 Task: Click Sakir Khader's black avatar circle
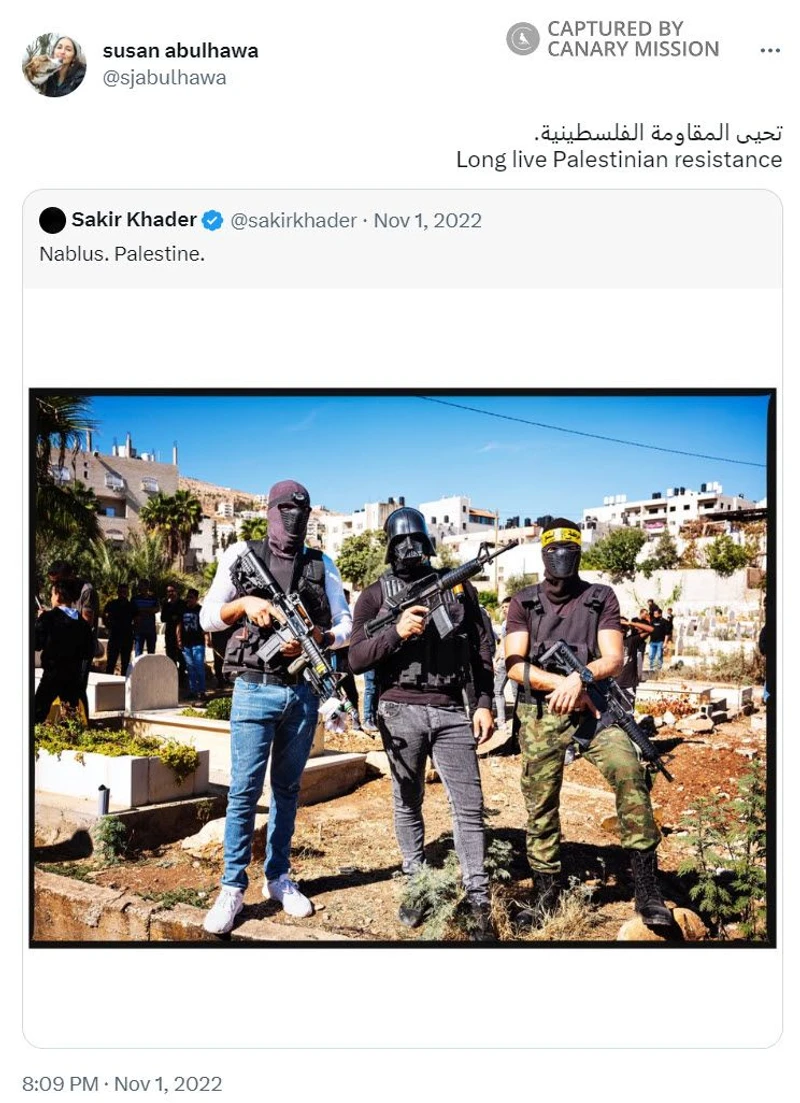pyautogui.click(x=52, y=220)
